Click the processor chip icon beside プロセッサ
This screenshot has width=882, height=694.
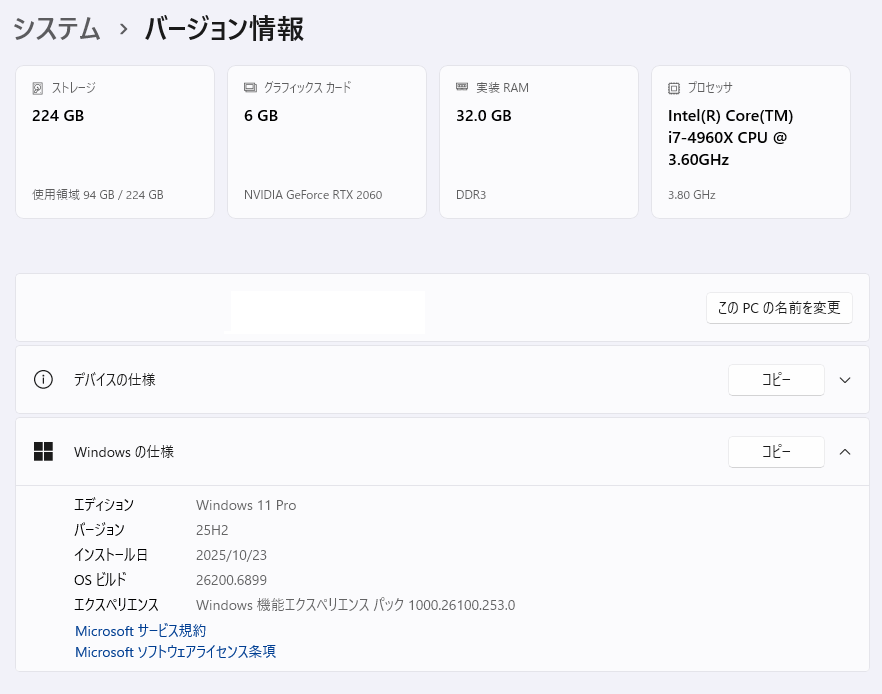(674, 88)
